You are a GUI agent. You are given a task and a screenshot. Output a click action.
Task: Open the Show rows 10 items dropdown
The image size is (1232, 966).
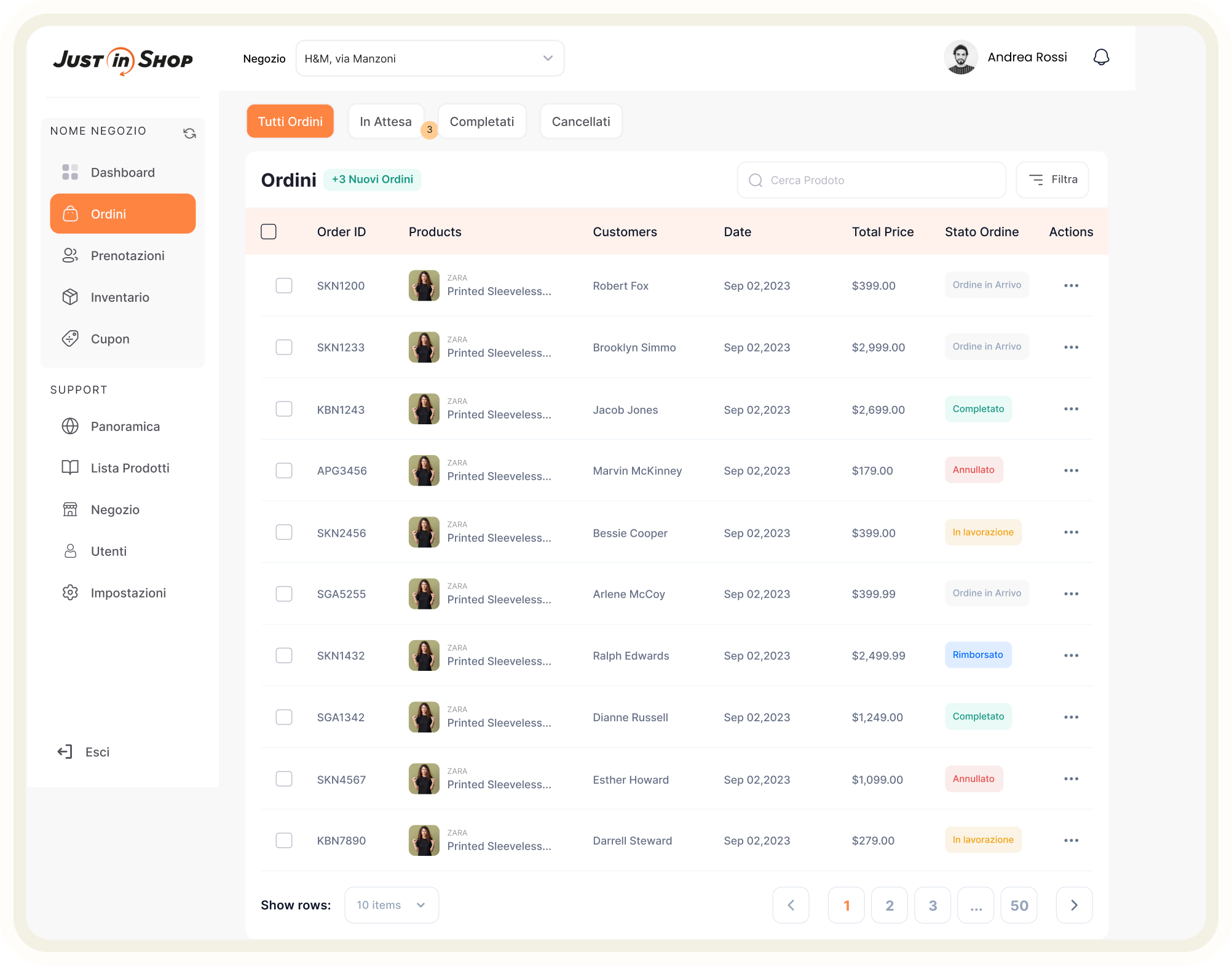pos(392,905)
